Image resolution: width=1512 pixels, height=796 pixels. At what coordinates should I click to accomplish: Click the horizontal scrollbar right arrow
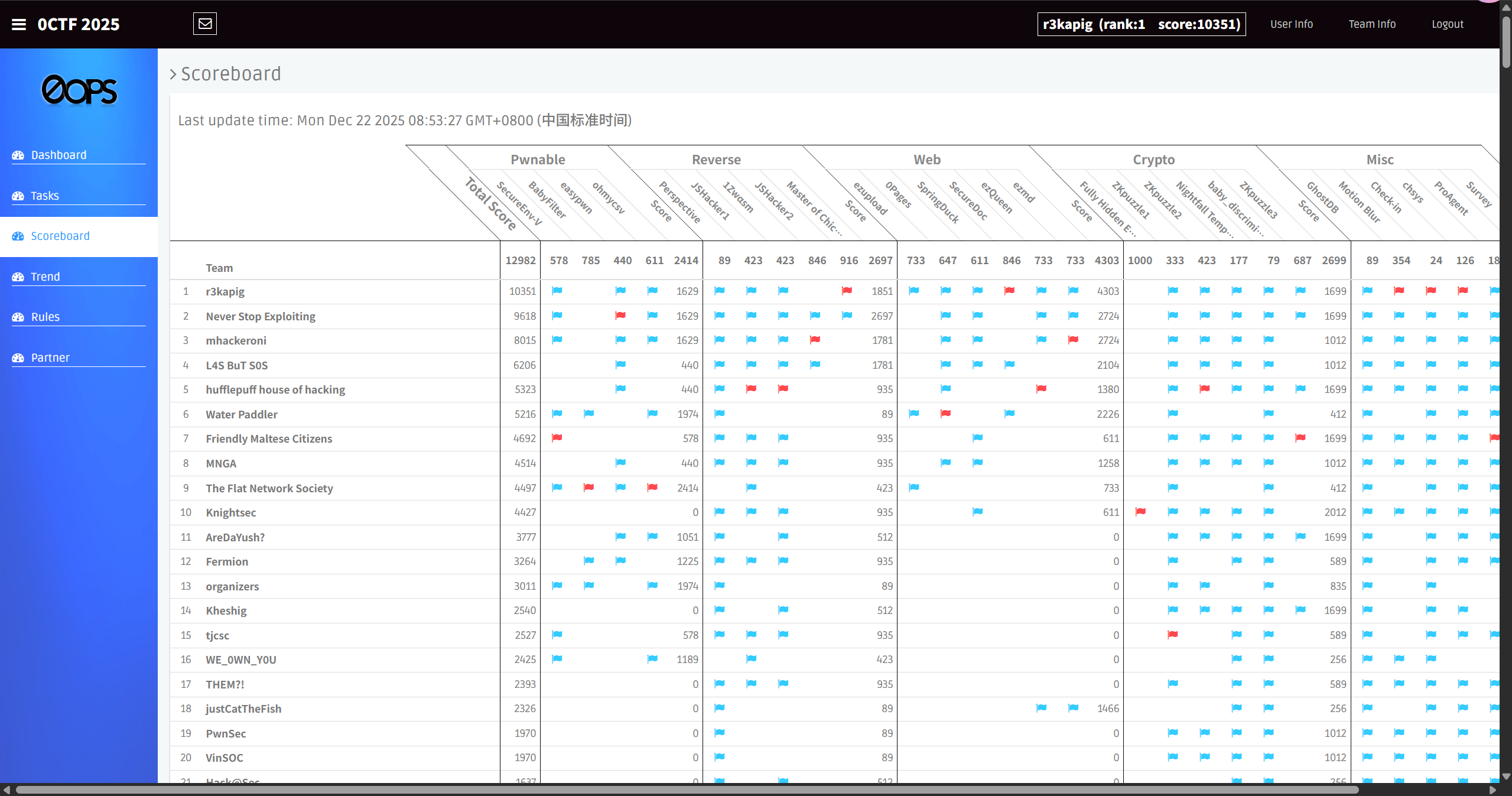coord(1493,790)
